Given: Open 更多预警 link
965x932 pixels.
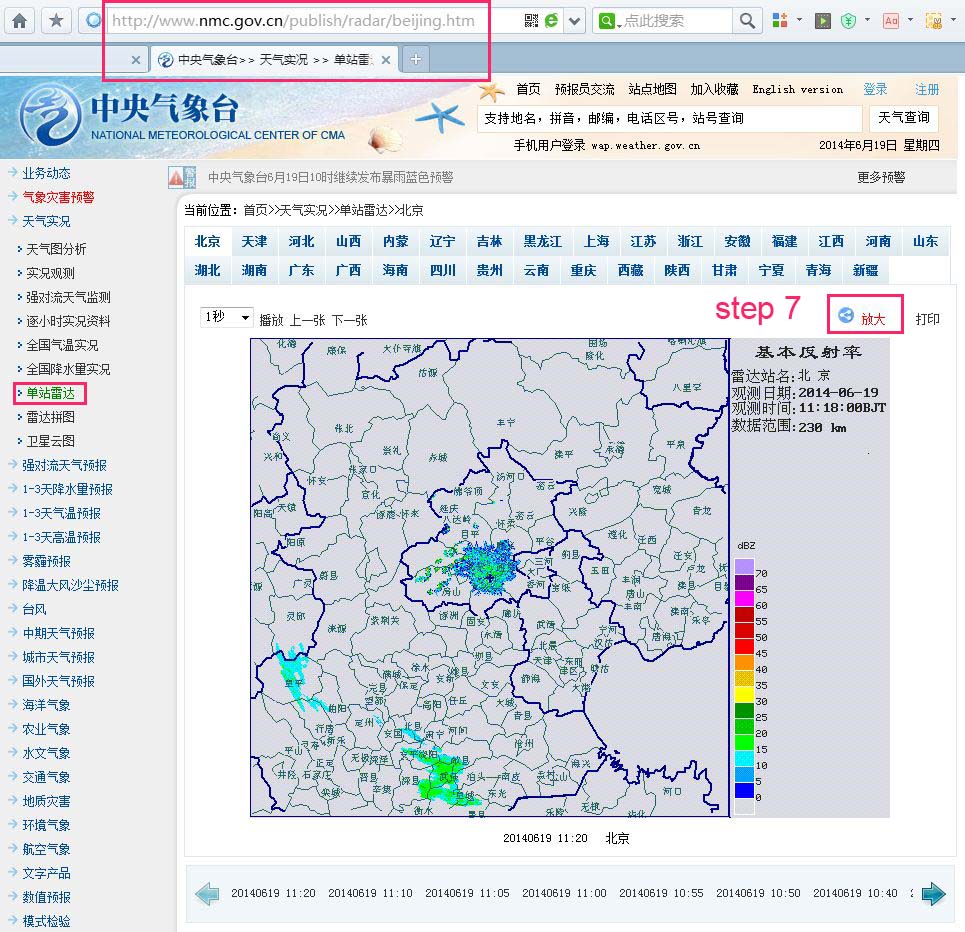Looking at the screenshot, I should 881,177.
